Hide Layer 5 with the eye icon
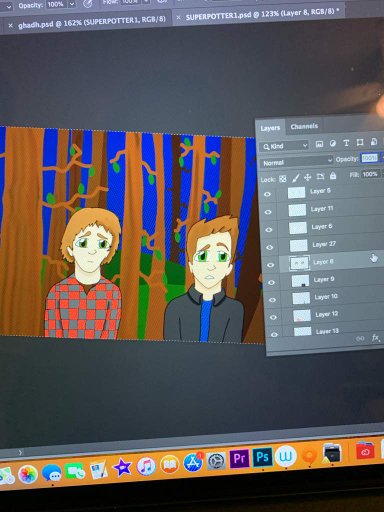This screenshot has width=384, height=512. click(x=268, y=194)
